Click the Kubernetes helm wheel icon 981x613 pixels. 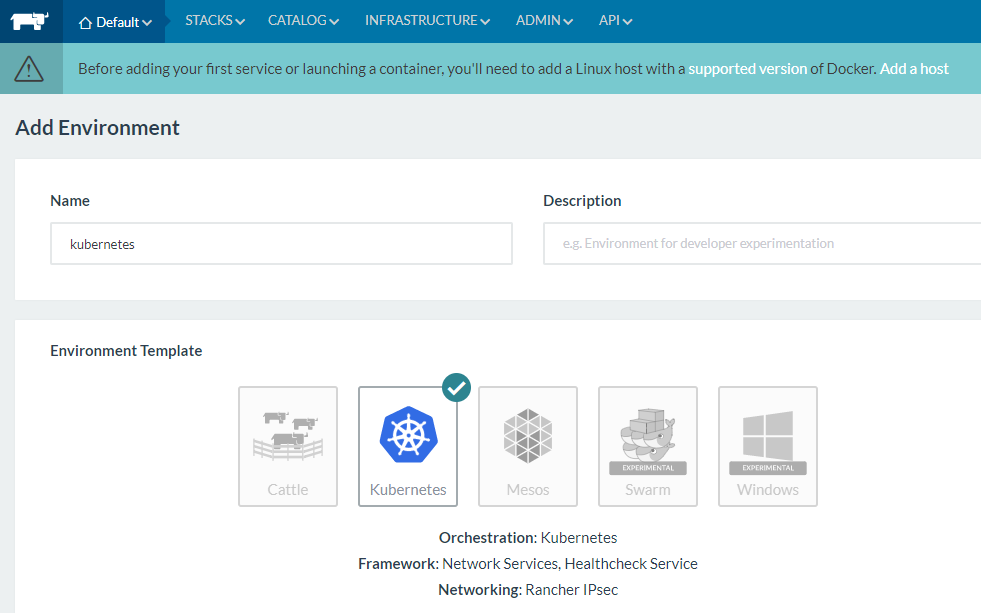pyautogui.click(x=408, y=436)
